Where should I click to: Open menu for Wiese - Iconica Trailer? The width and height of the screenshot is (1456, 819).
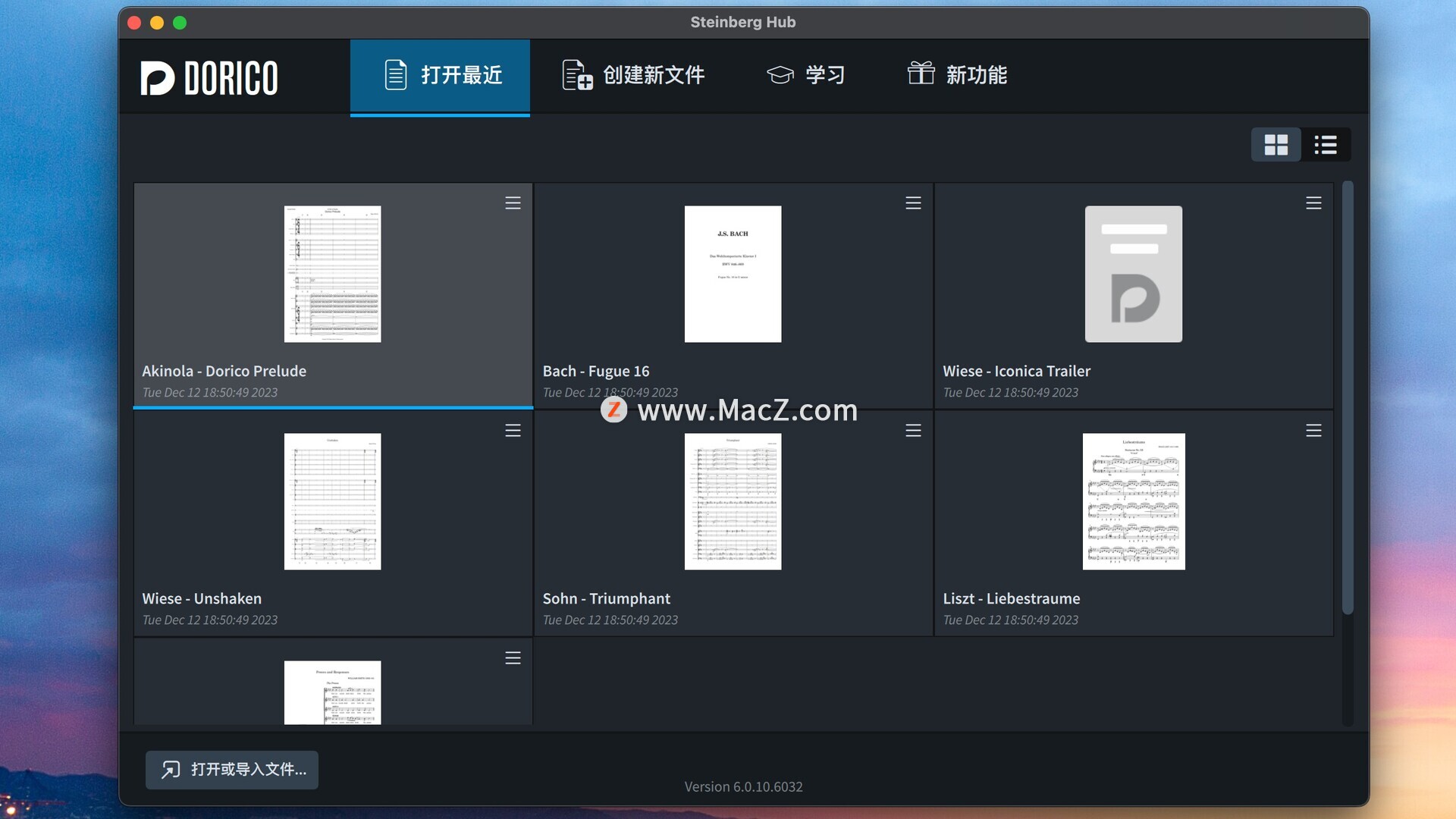(x=1313, y=203)
